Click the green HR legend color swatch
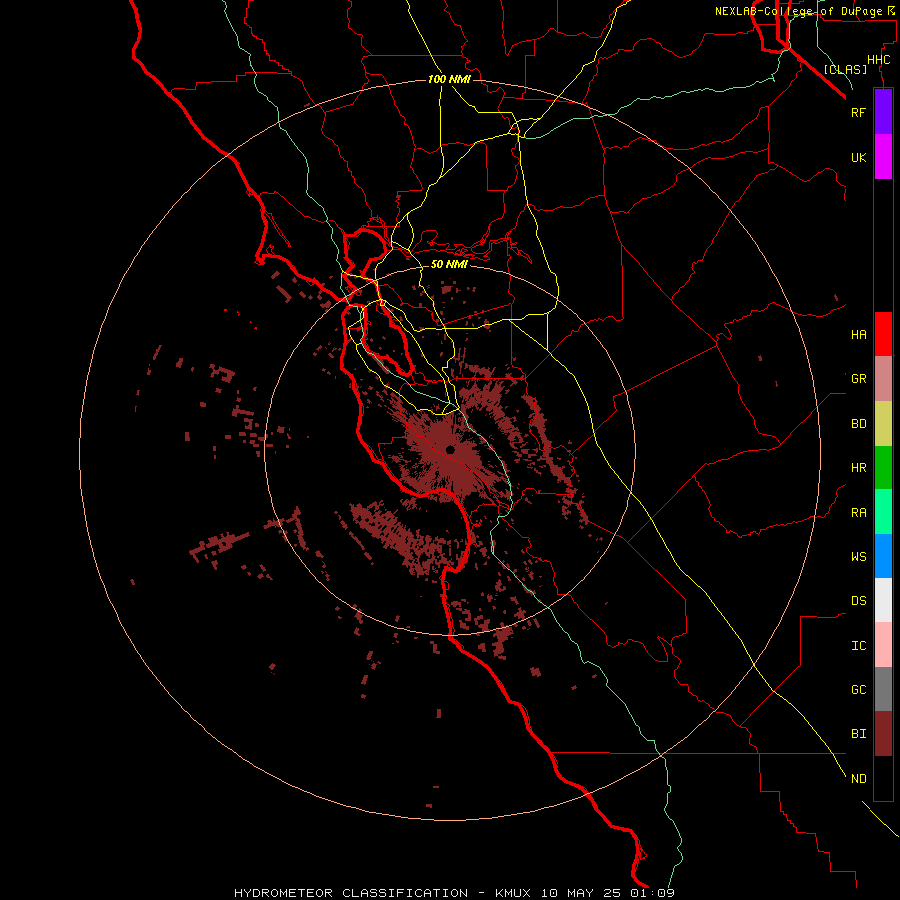 click(x=883, y=468)
